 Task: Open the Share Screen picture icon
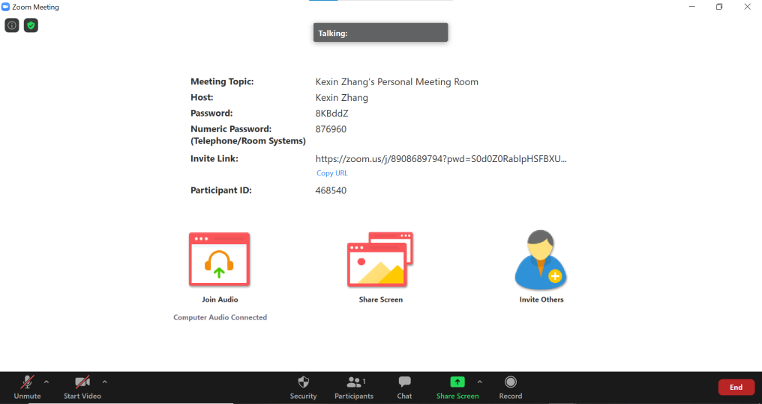click(380, 260)
